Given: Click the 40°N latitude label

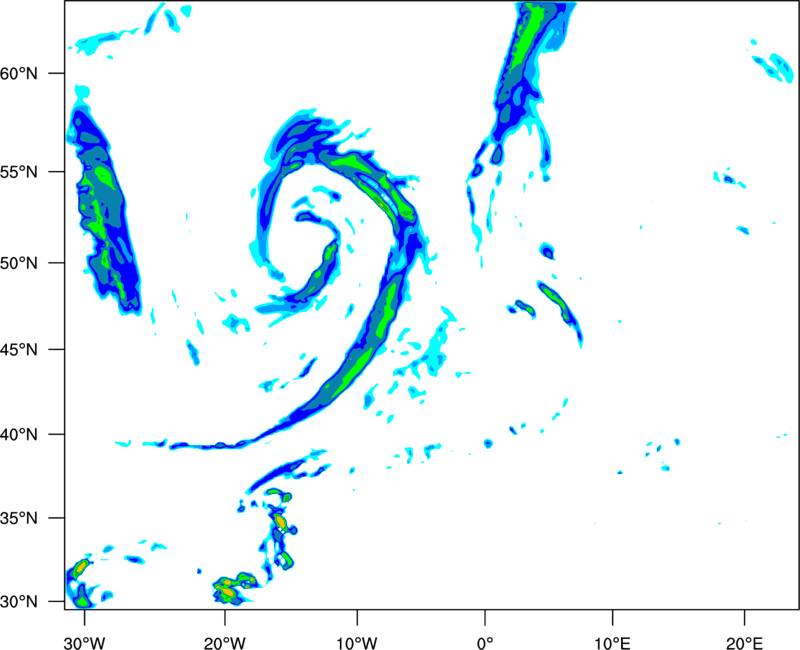Looking at the screenshot, I should [19, 435].
